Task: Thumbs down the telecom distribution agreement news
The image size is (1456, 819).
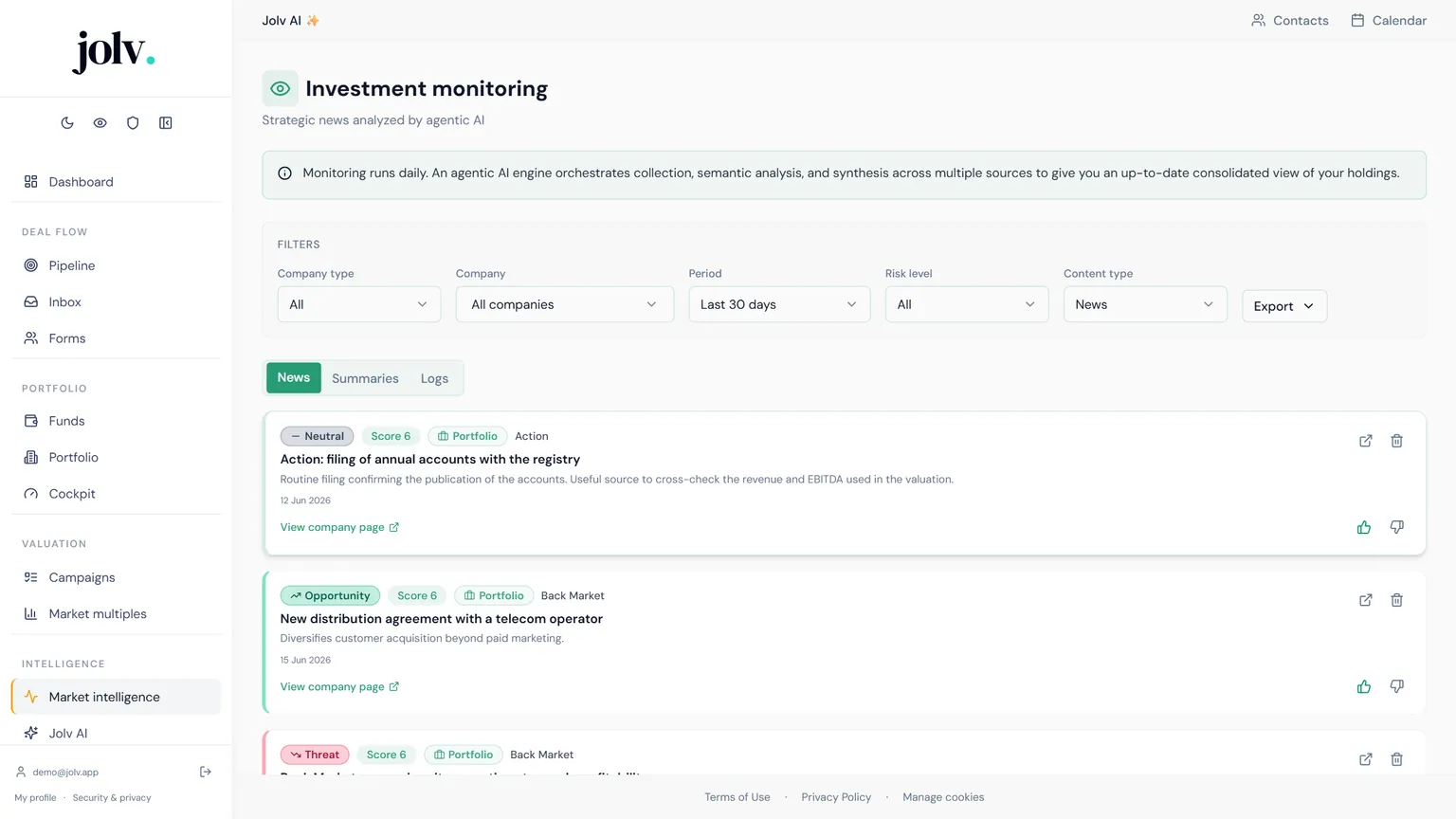Action: pos(1397,686)
